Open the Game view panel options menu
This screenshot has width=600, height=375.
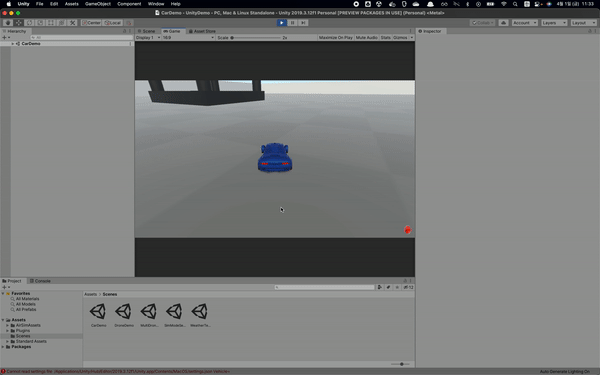coord(411,31)
